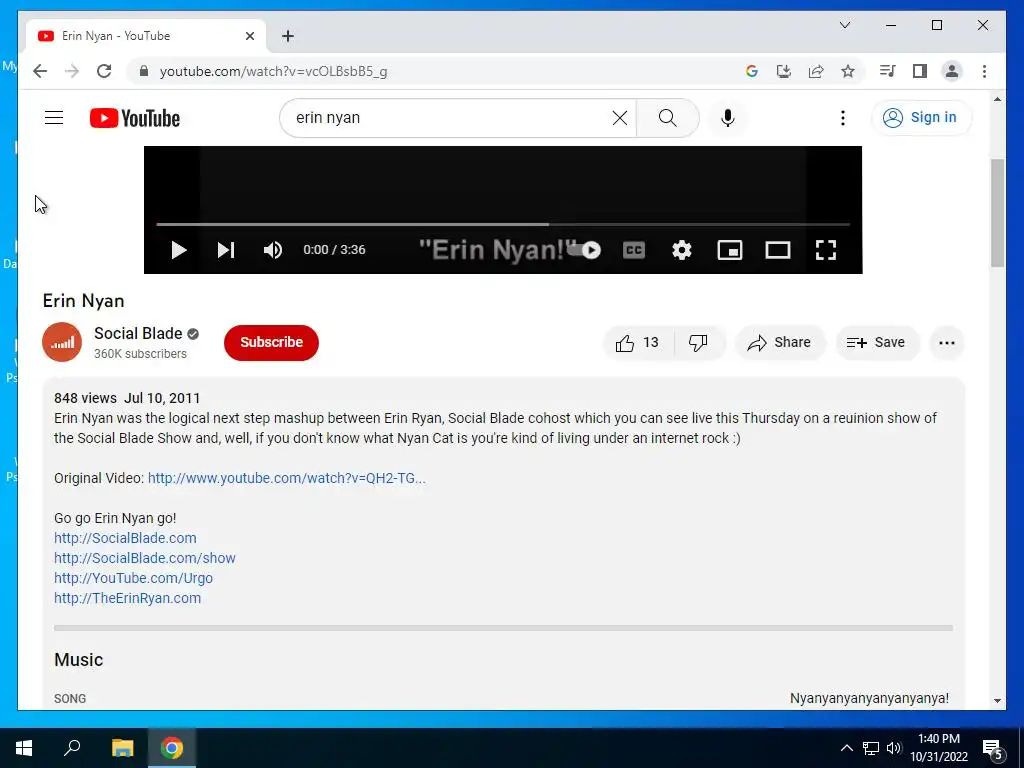Viewport: 1024px width, 768px height.
Task: View site information lock icon
Action: point(144,71)
